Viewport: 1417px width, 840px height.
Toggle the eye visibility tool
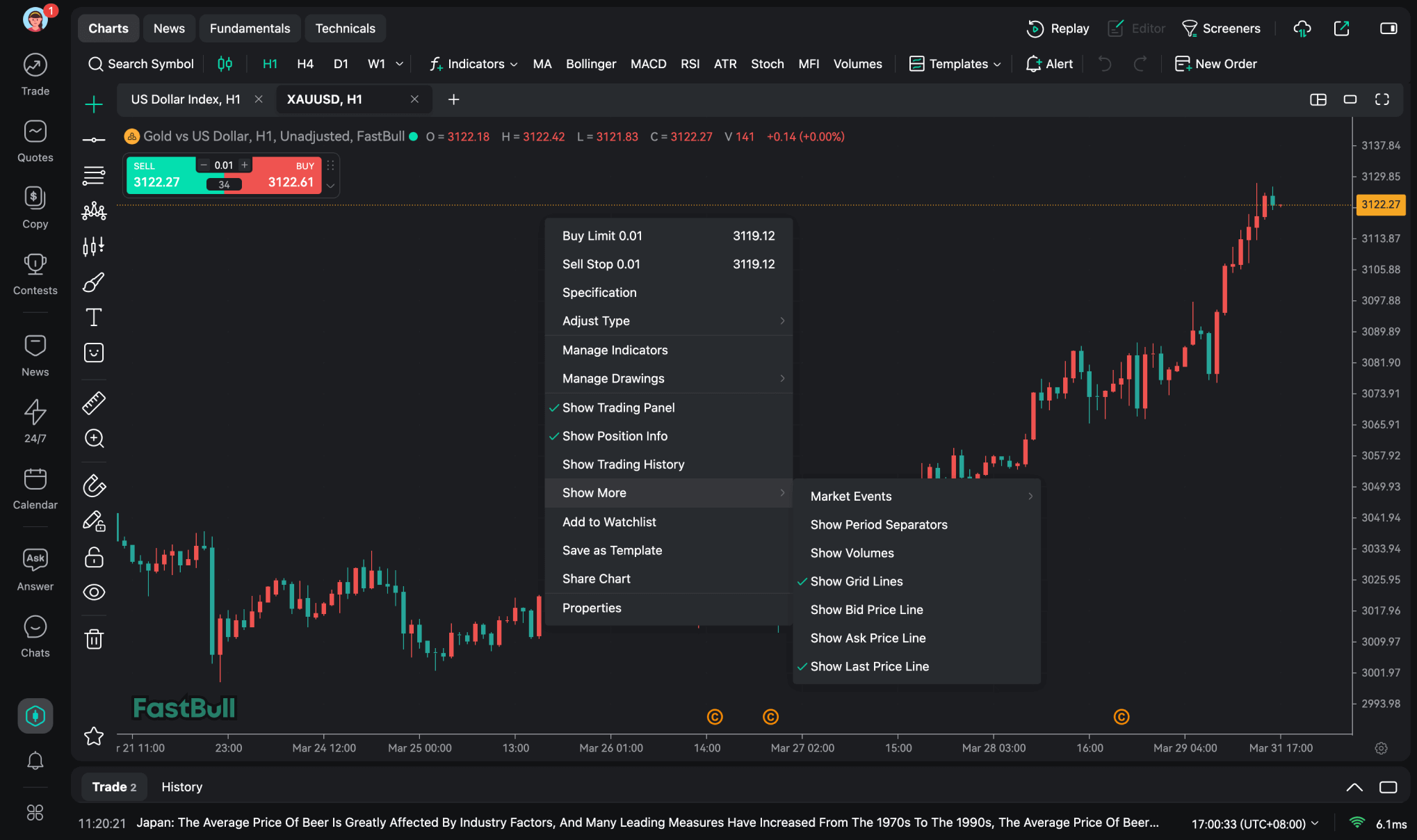pos(94,592)
